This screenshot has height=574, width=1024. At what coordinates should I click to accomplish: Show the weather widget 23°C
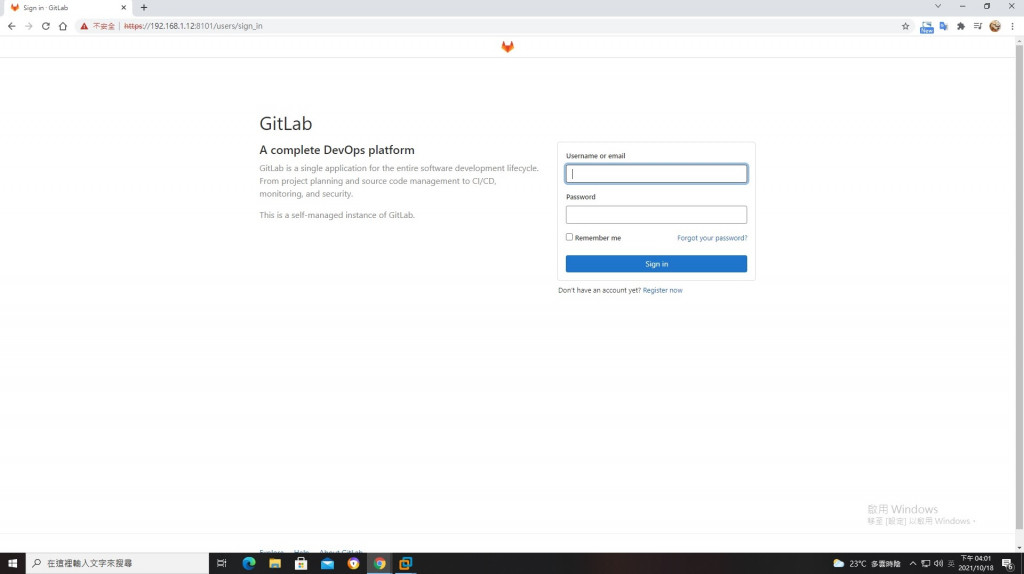[867, 563]
